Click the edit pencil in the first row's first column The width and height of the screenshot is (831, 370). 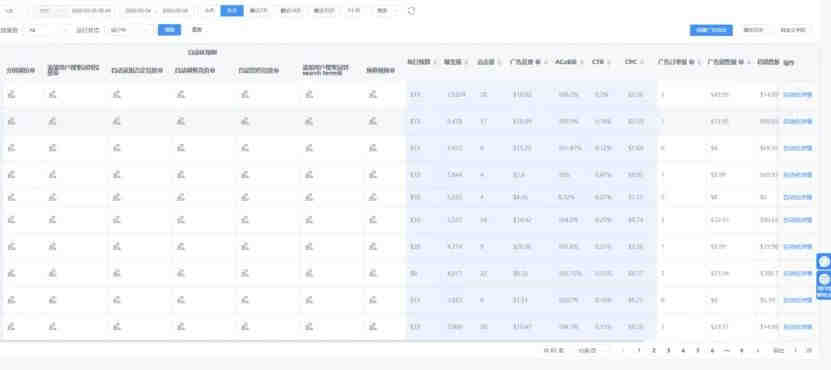[x=12, y=94]
